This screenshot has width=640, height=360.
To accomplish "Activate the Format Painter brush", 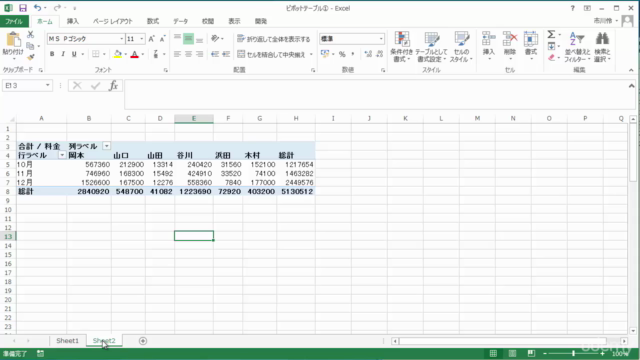I will click(31, 57).
